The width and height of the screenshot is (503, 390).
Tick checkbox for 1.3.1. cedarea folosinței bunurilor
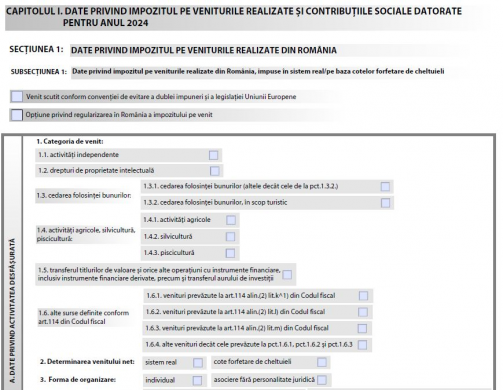click(385, 186)
